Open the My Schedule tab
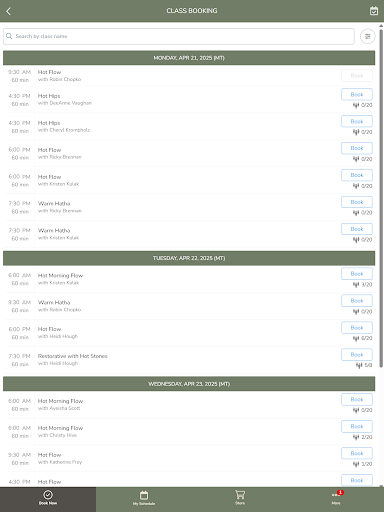This screenshot has width=384, height=512. tap(144, 498)
